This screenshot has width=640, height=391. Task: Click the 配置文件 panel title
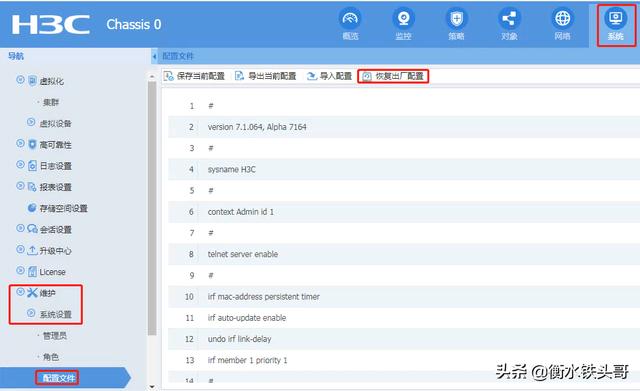point(178,56)
